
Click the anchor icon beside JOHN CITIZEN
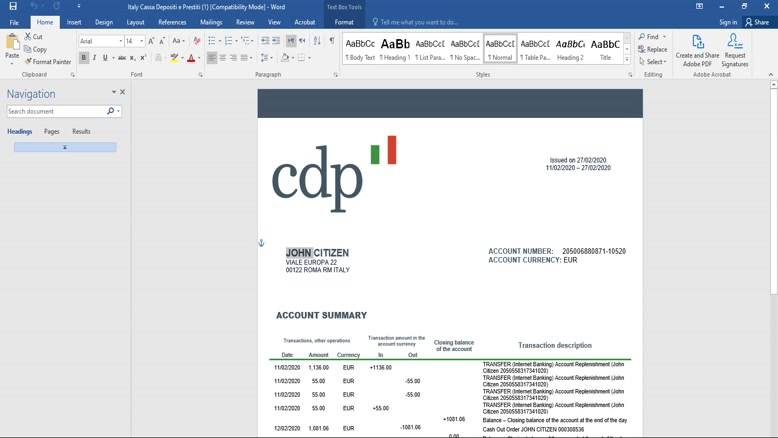pos(261,243)
